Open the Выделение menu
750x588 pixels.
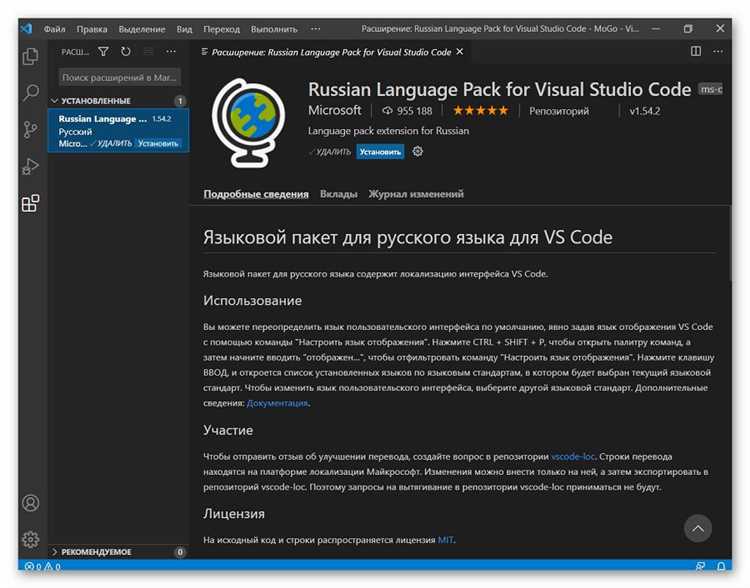click(142, 29)
